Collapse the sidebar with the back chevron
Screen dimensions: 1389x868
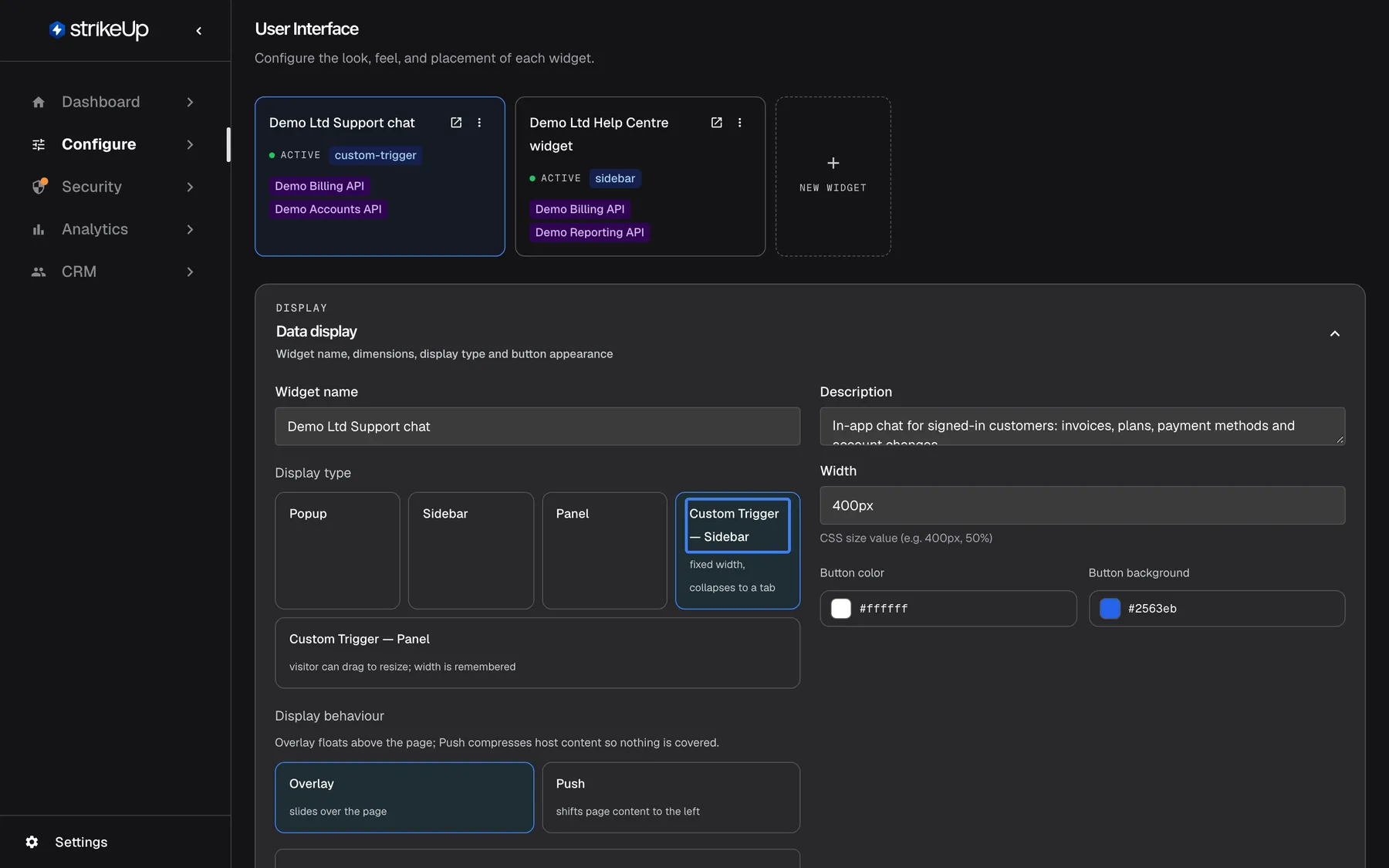coord(199,31)
